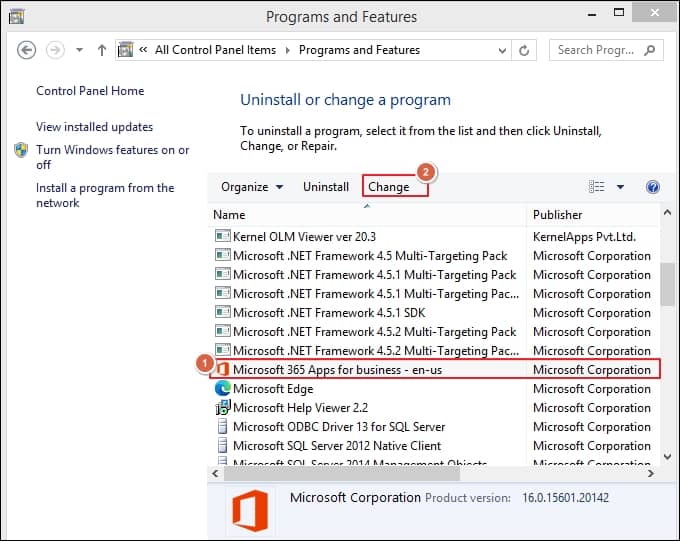Minimize the Programs and Features window
This screenshot has height=541, width=680.
click(x=592, y=14)
